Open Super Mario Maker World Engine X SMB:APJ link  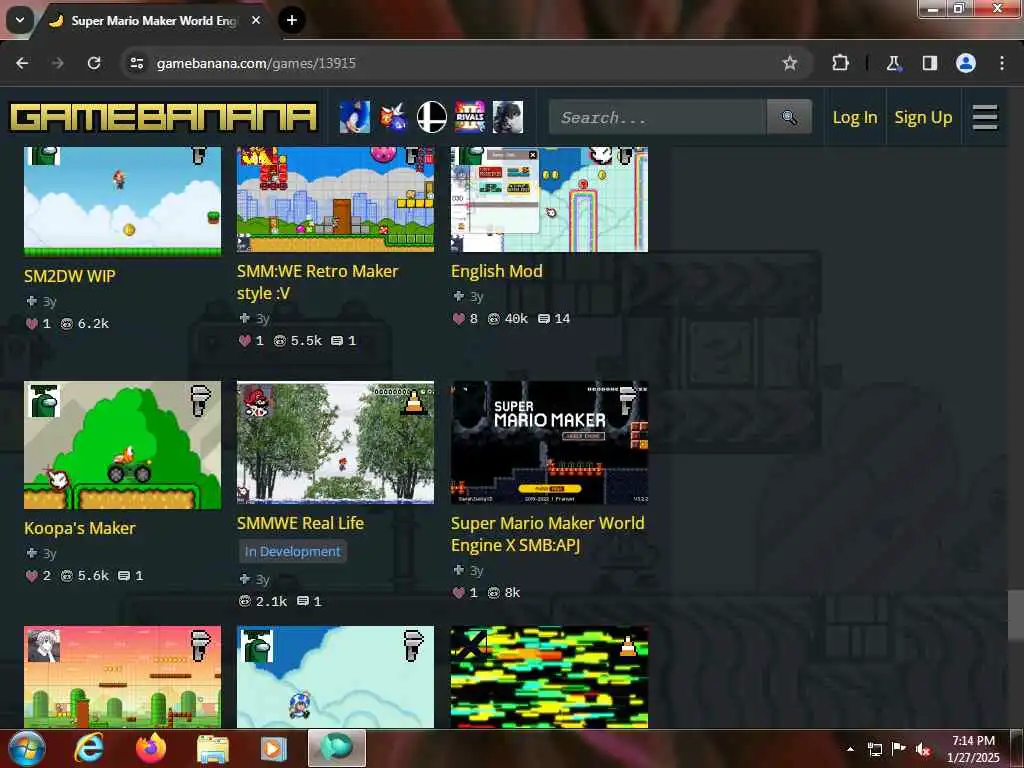point(547,534)
